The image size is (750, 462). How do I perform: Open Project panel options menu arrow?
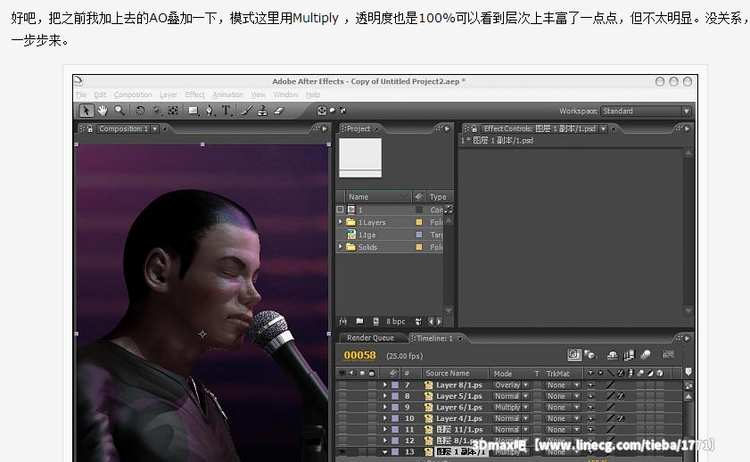pyautogui.click(x=448, y=129)
